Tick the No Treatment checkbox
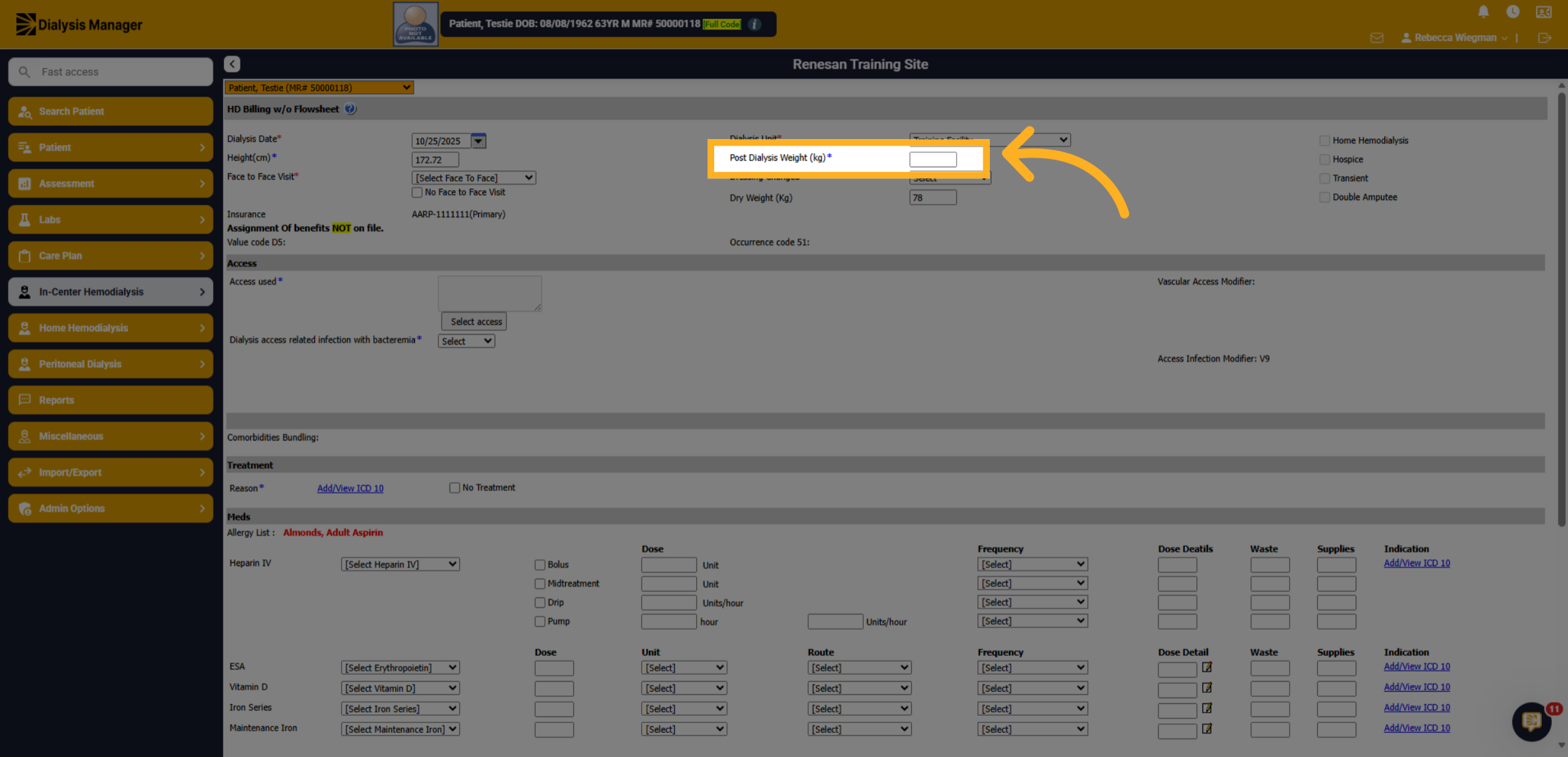 [454, 488]
